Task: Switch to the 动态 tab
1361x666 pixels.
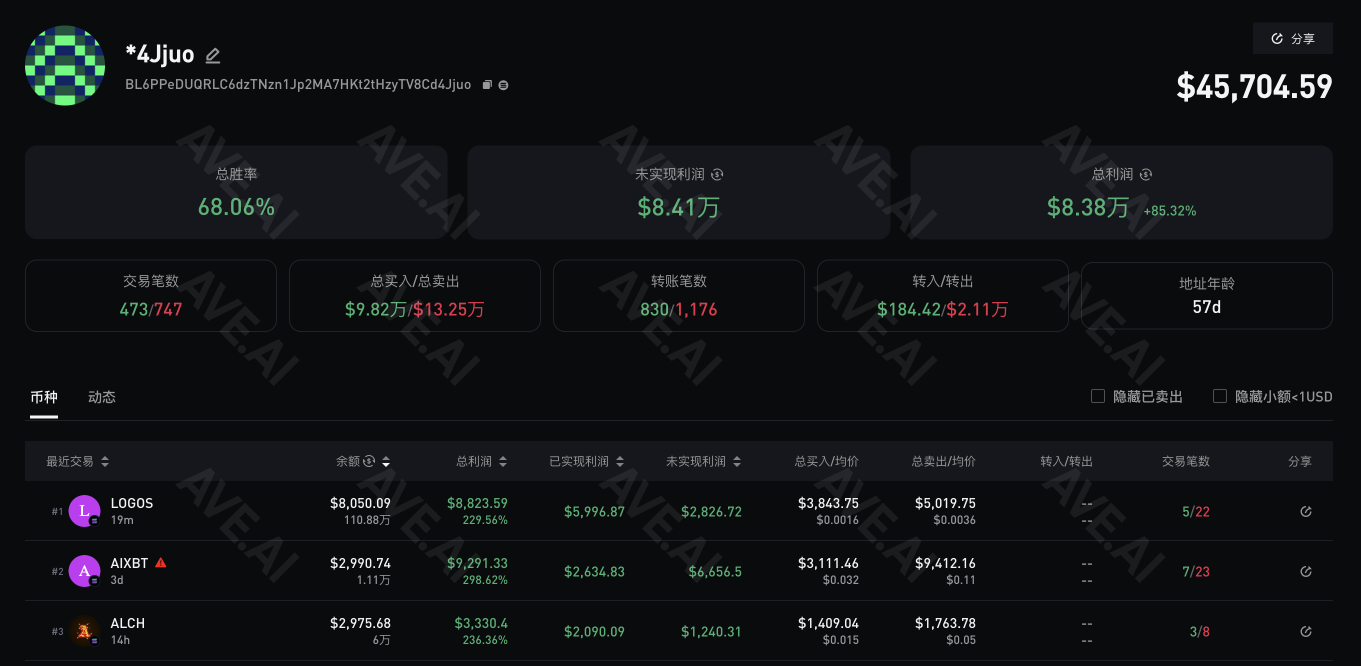Action: click(102, 397)
